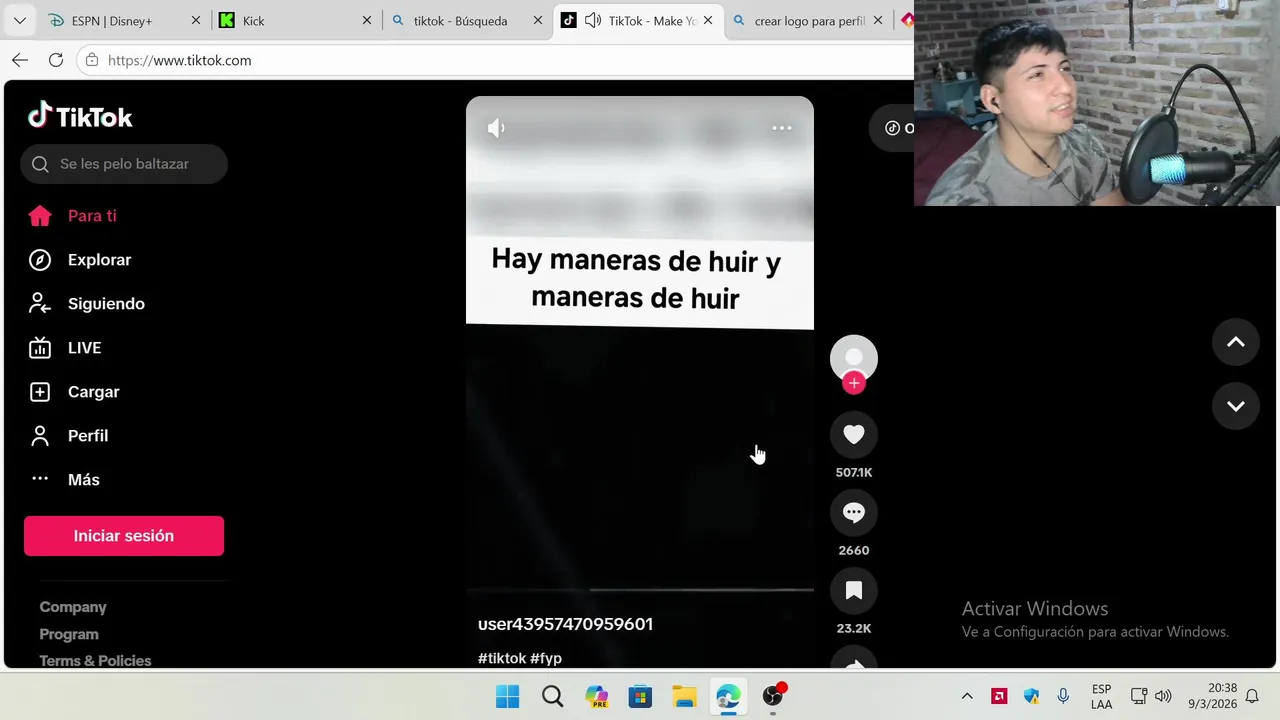Image resolution: width=1280 pixels, height=720 pixels.
Task: Switch to the Kick tab
Action: (296, 20)
